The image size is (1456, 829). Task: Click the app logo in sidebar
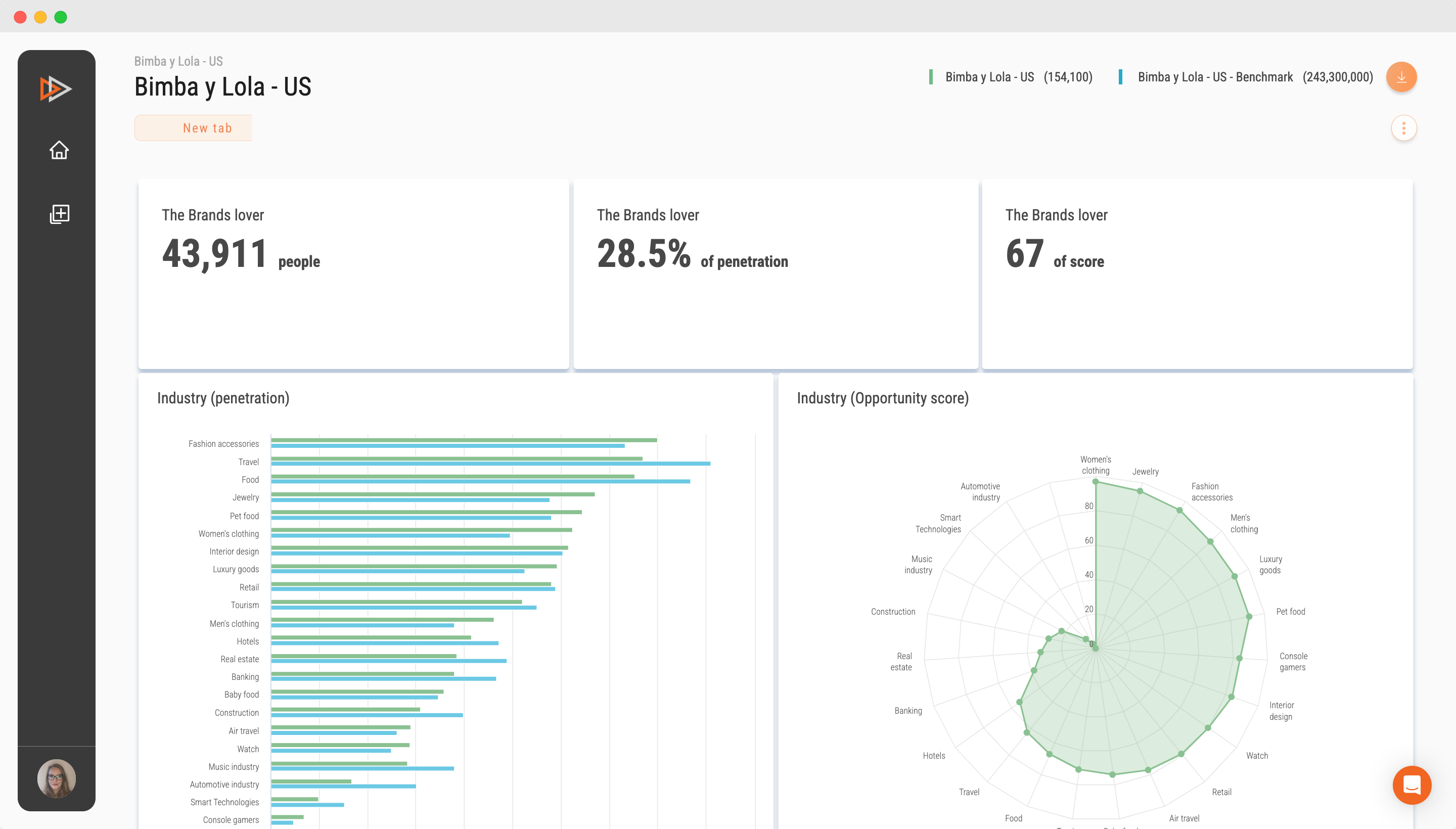pos(56,88)
